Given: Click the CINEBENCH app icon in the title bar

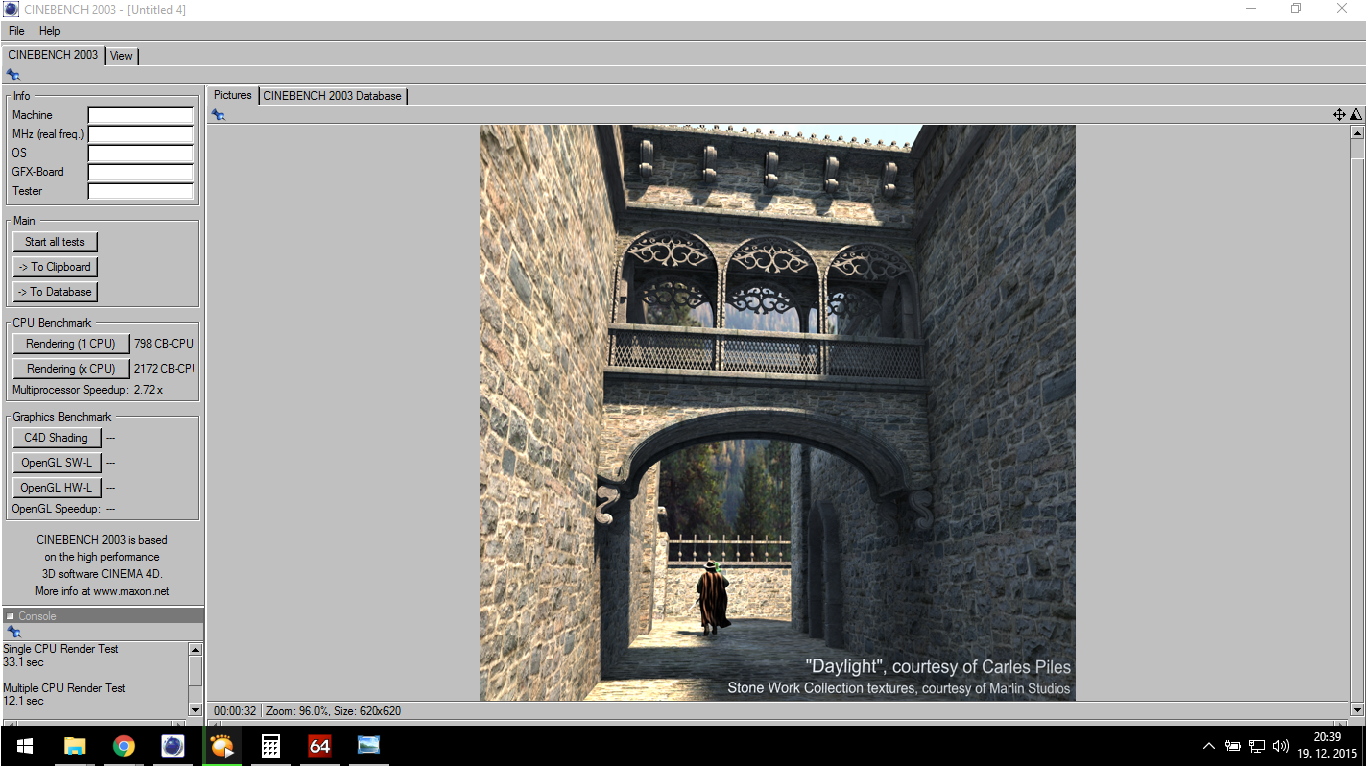Looking at the screenshot, I should click(x=11, y=9).
